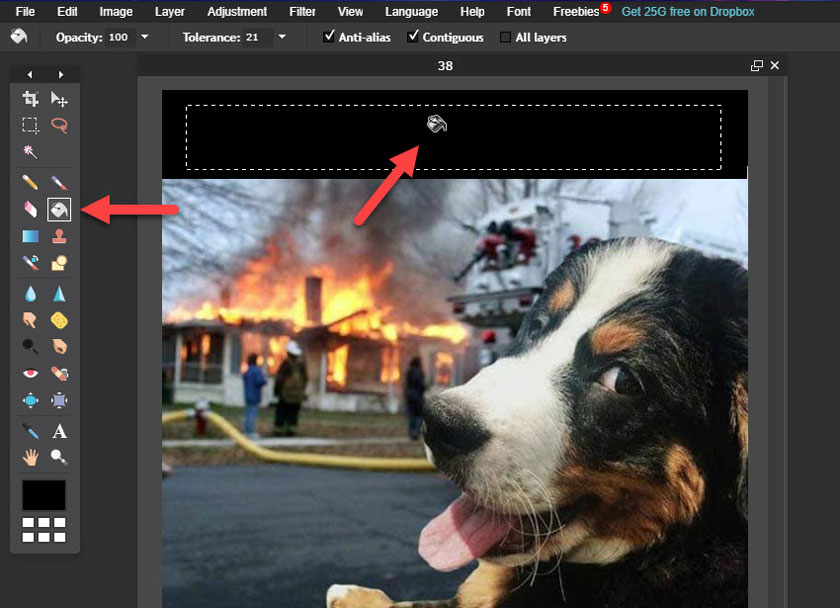Open the View menu
This screenshot has width=840, height=608.
pyautogui.click(x=350, y=11)
